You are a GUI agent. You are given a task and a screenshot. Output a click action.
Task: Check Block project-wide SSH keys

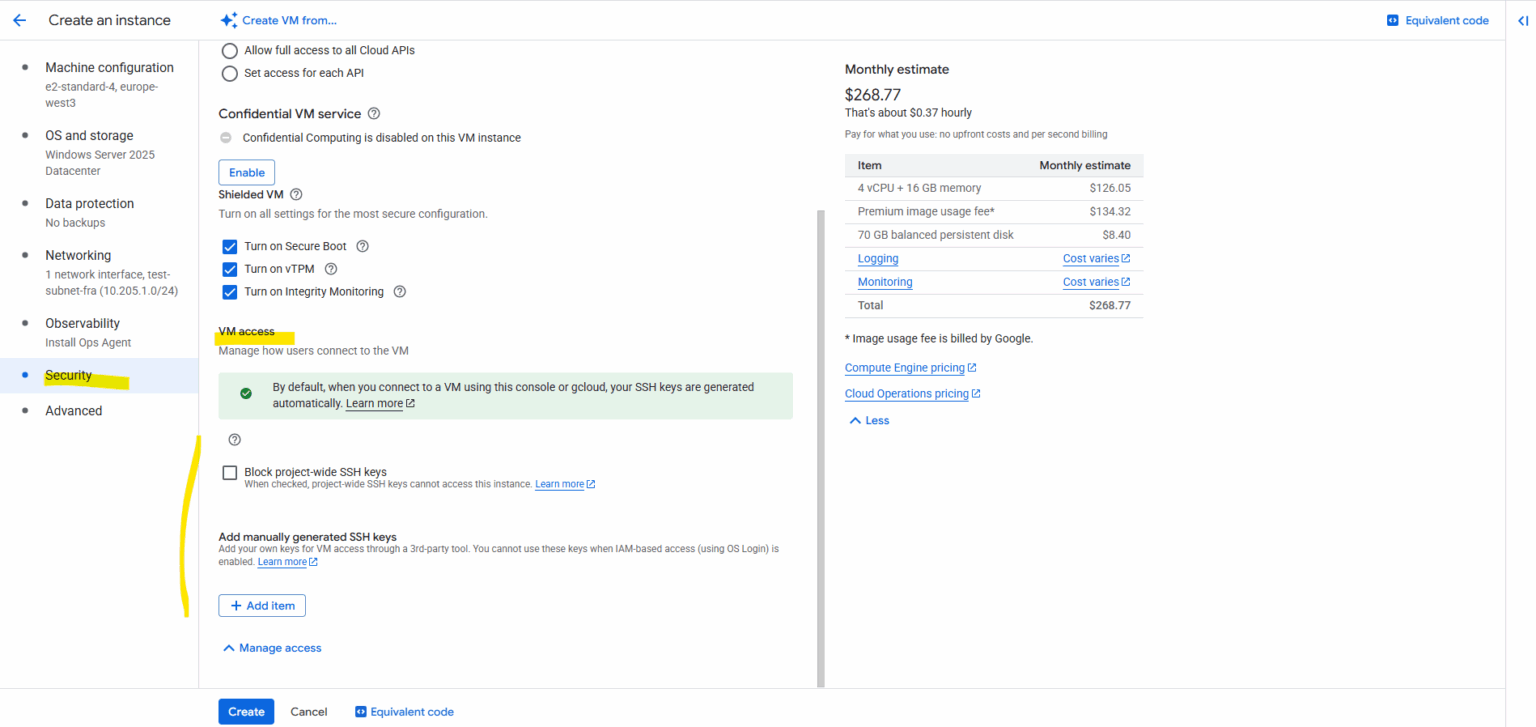[229, 472]
